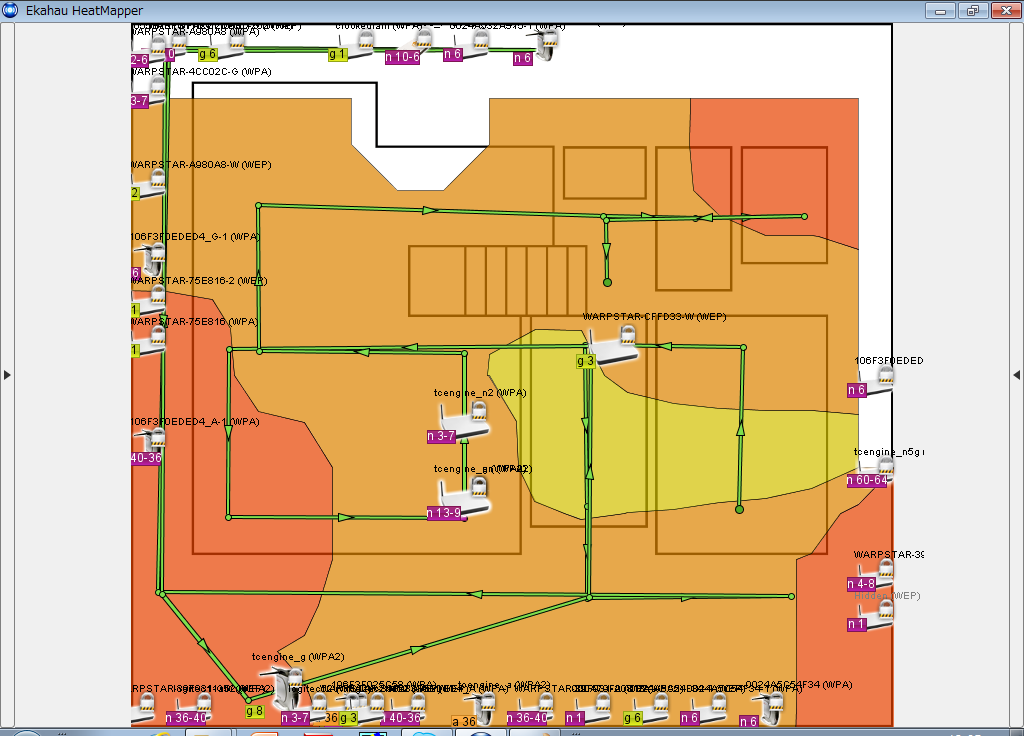Click the WARPSTAR-75E816-2 (WEP) name label

(x=200, y=281)
